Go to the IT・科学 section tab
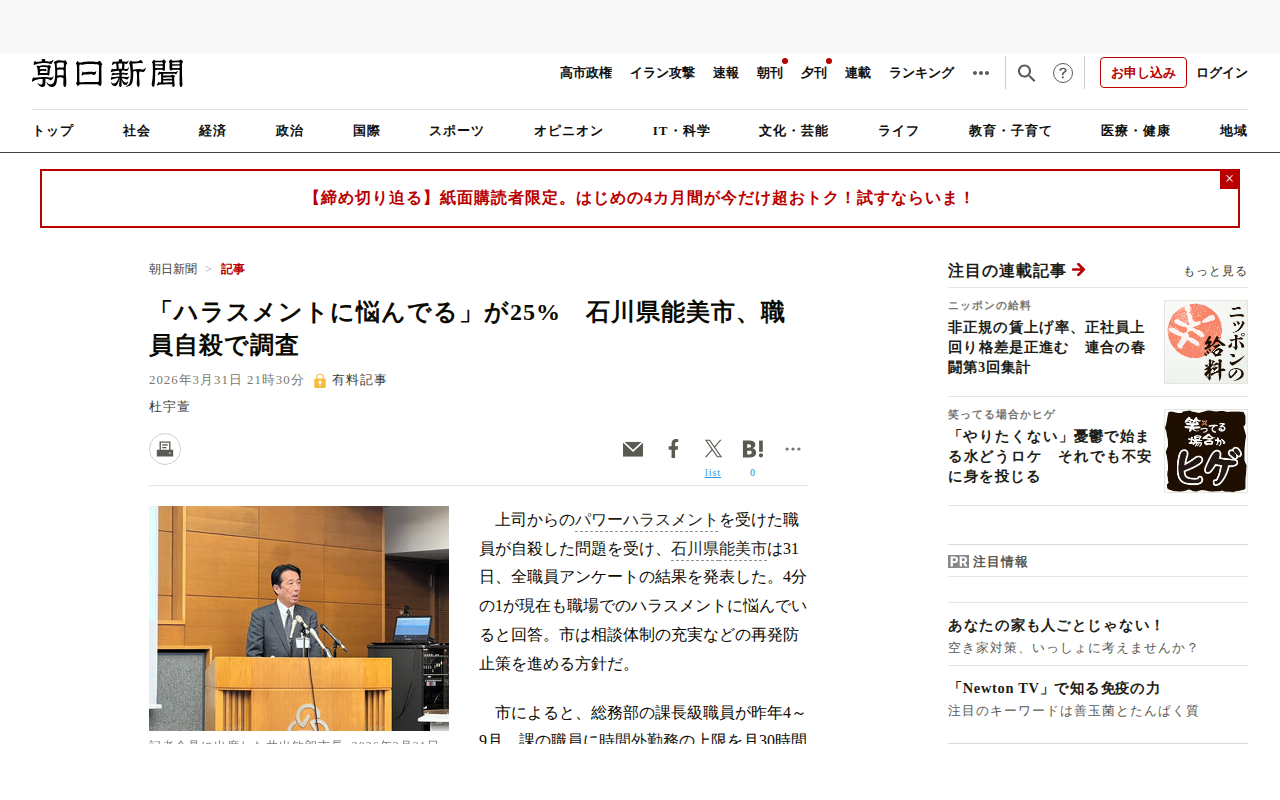 682,131
